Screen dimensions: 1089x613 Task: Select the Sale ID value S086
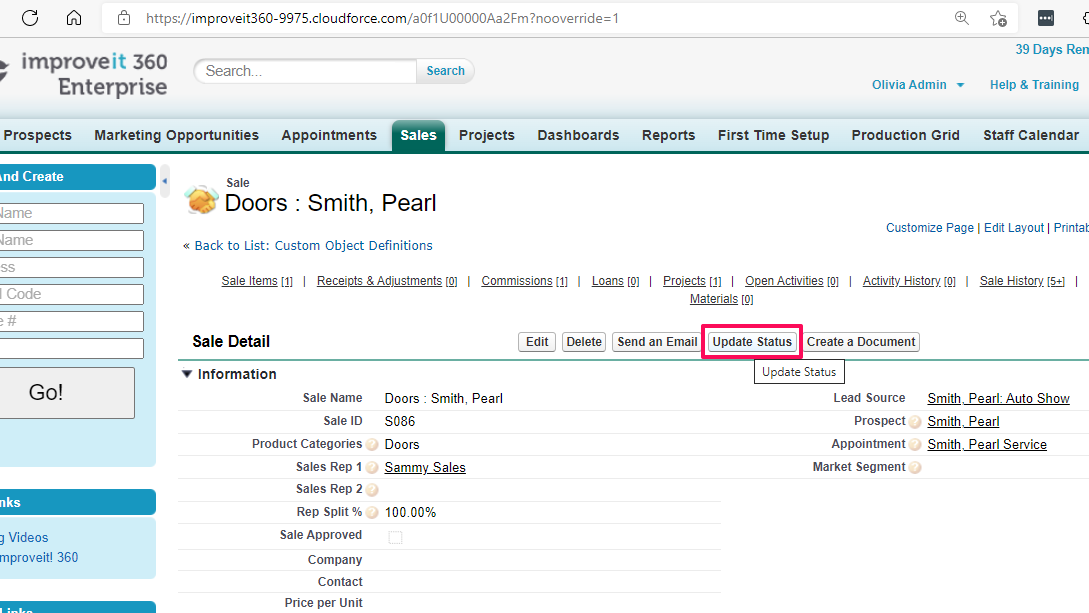click(400, 421)
